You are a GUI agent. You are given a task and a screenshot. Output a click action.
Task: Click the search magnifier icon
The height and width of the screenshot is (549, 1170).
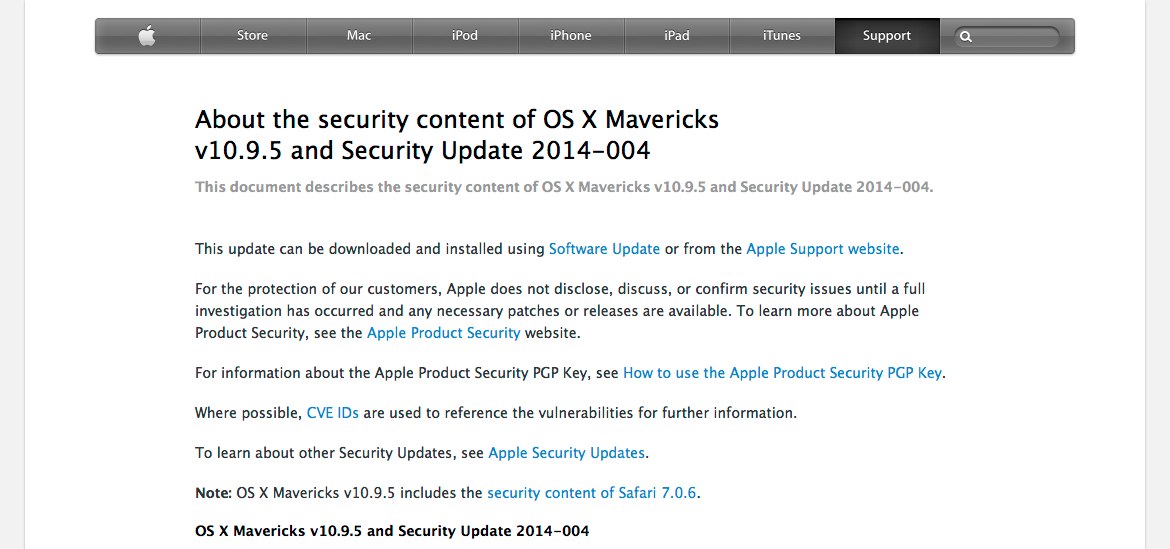point(965,37)
